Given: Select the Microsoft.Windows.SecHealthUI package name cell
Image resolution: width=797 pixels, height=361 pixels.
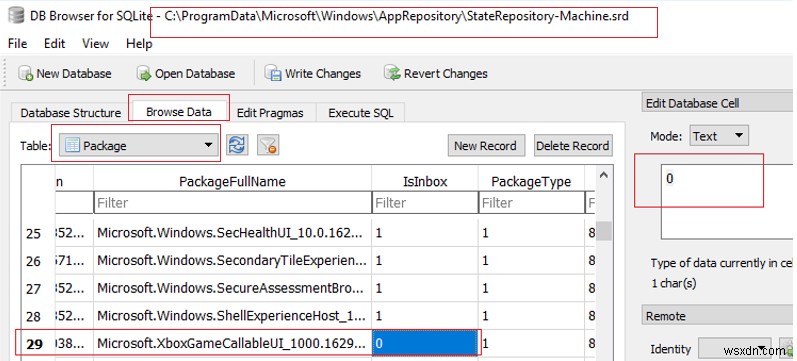Looking at the screenshot, I should click(232, 233).
